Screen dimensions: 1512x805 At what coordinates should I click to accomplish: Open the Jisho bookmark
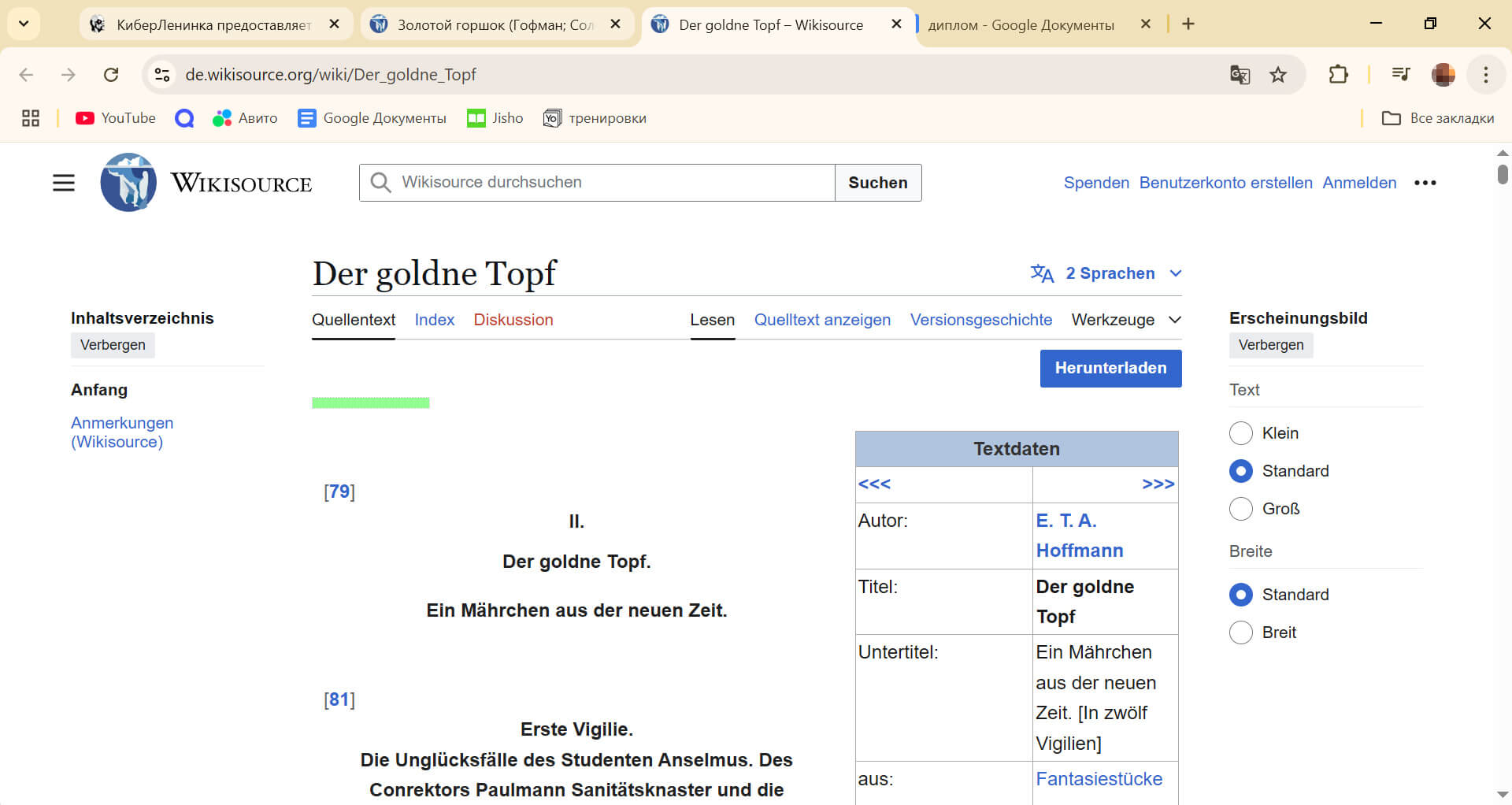tap(495, 118)
